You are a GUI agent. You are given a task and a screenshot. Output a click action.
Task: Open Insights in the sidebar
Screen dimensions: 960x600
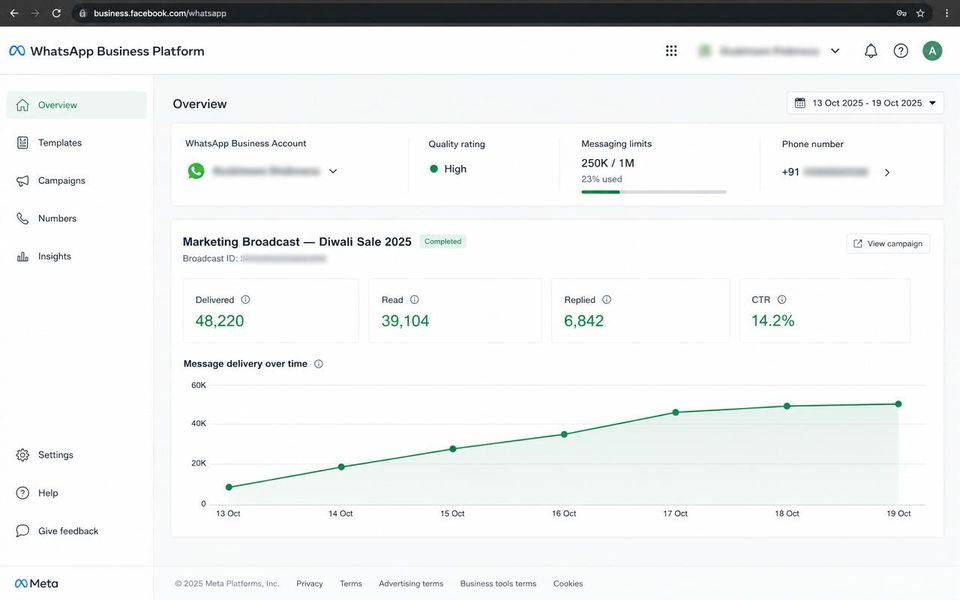[77, 257]
